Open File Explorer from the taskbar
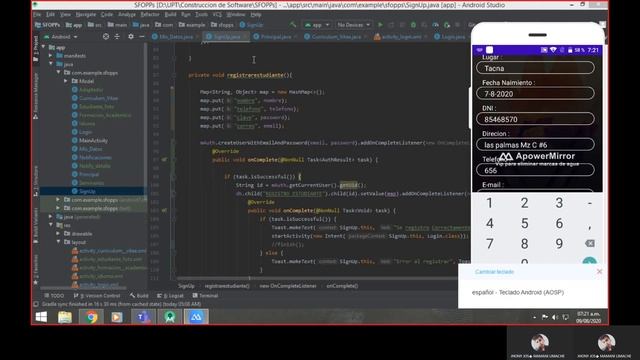This screenshot has height=360, width=640. click(65, 317)
